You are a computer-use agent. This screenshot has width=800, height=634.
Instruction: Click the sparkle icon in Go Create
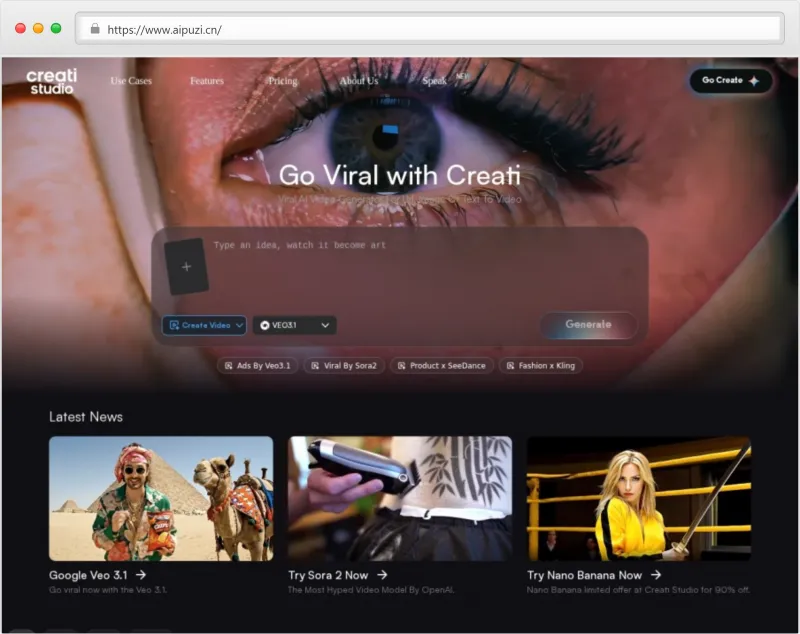(x=754, y=81)
